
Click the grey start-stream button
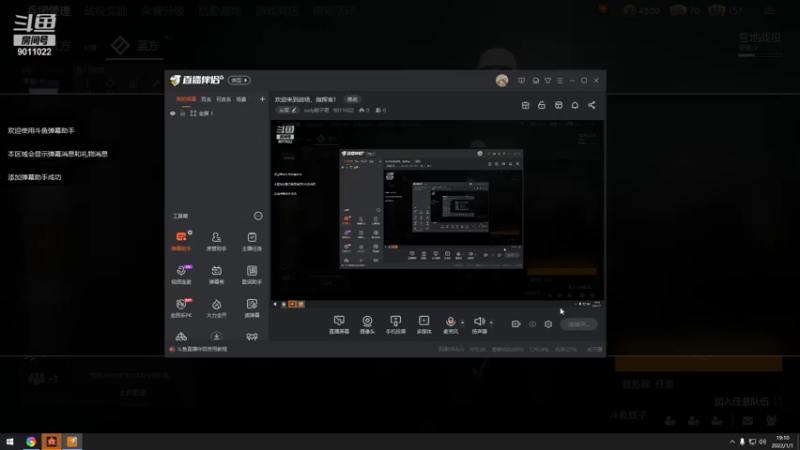tap(579, 324)
